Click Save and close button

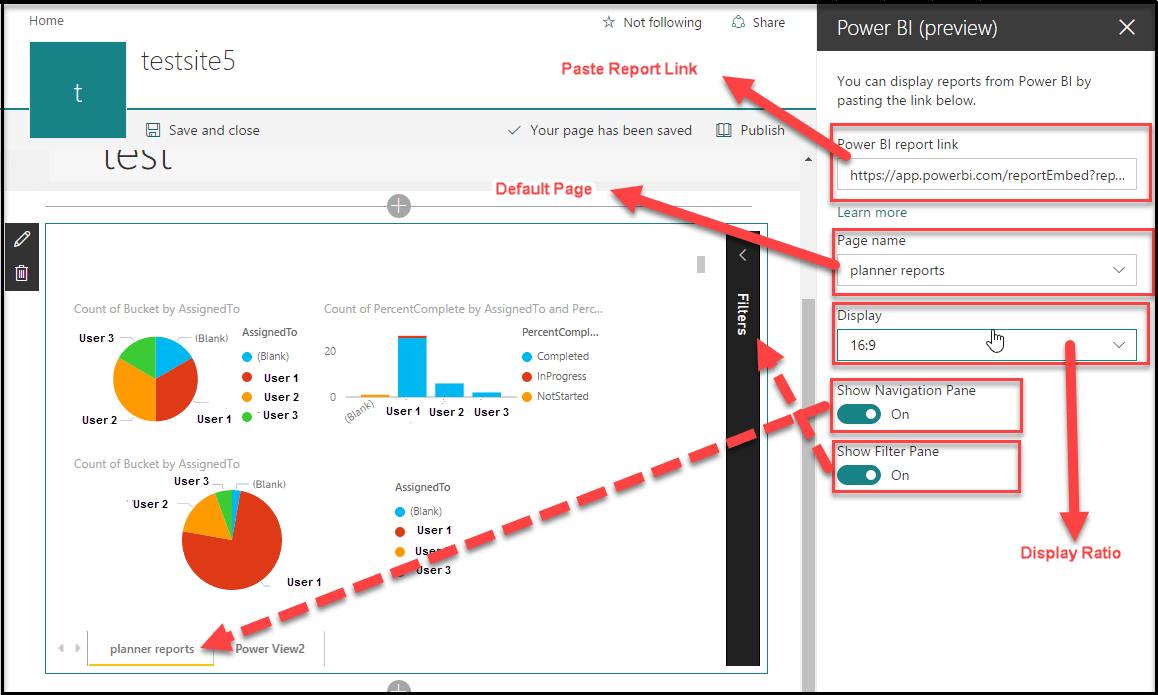pos(203,130)
